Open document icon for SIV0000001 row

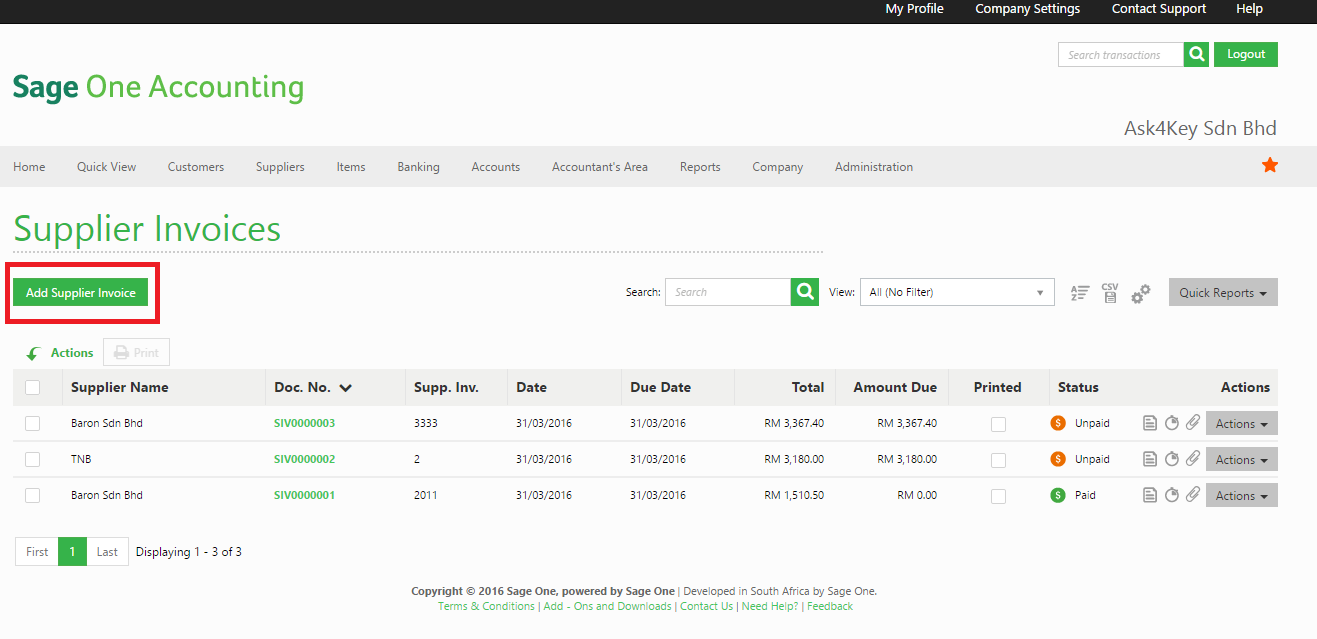click(x=1150, y=495)
